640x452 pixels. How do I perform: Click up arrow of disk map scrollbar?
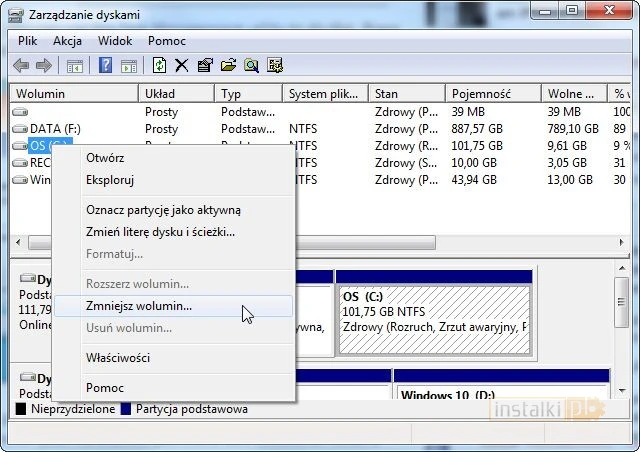622,269
